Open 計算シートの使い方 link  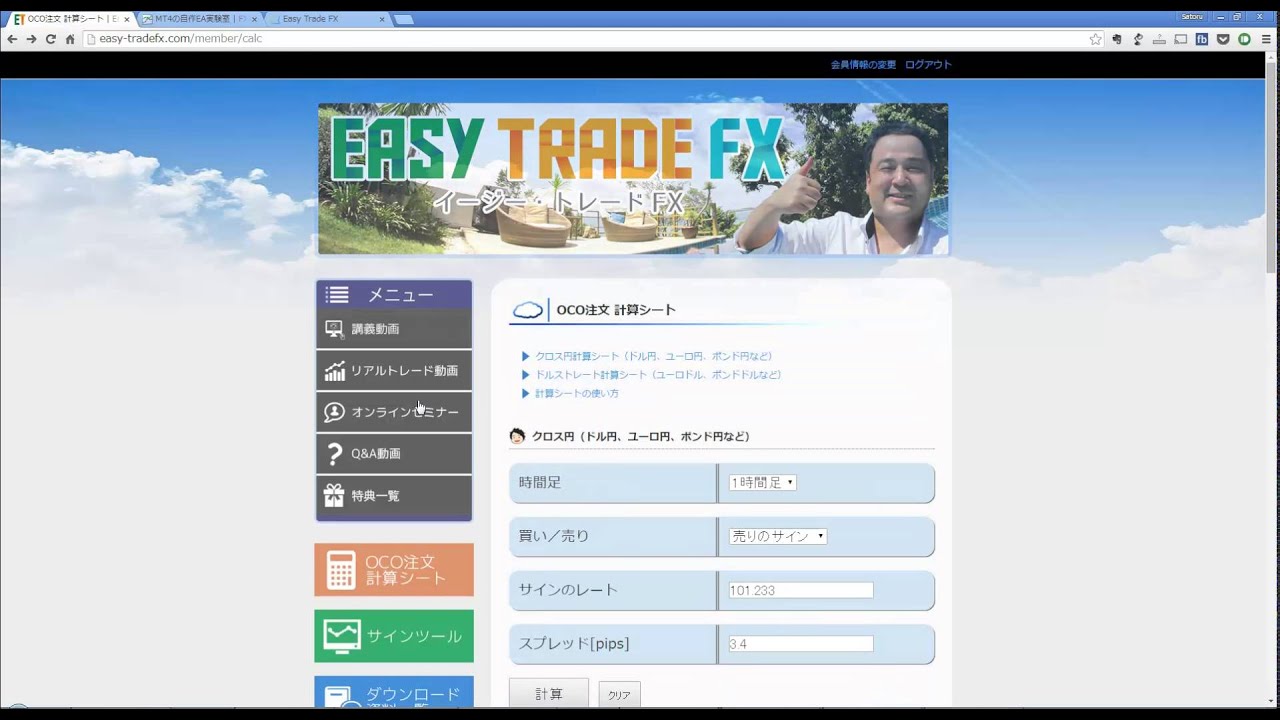(577, 394)
